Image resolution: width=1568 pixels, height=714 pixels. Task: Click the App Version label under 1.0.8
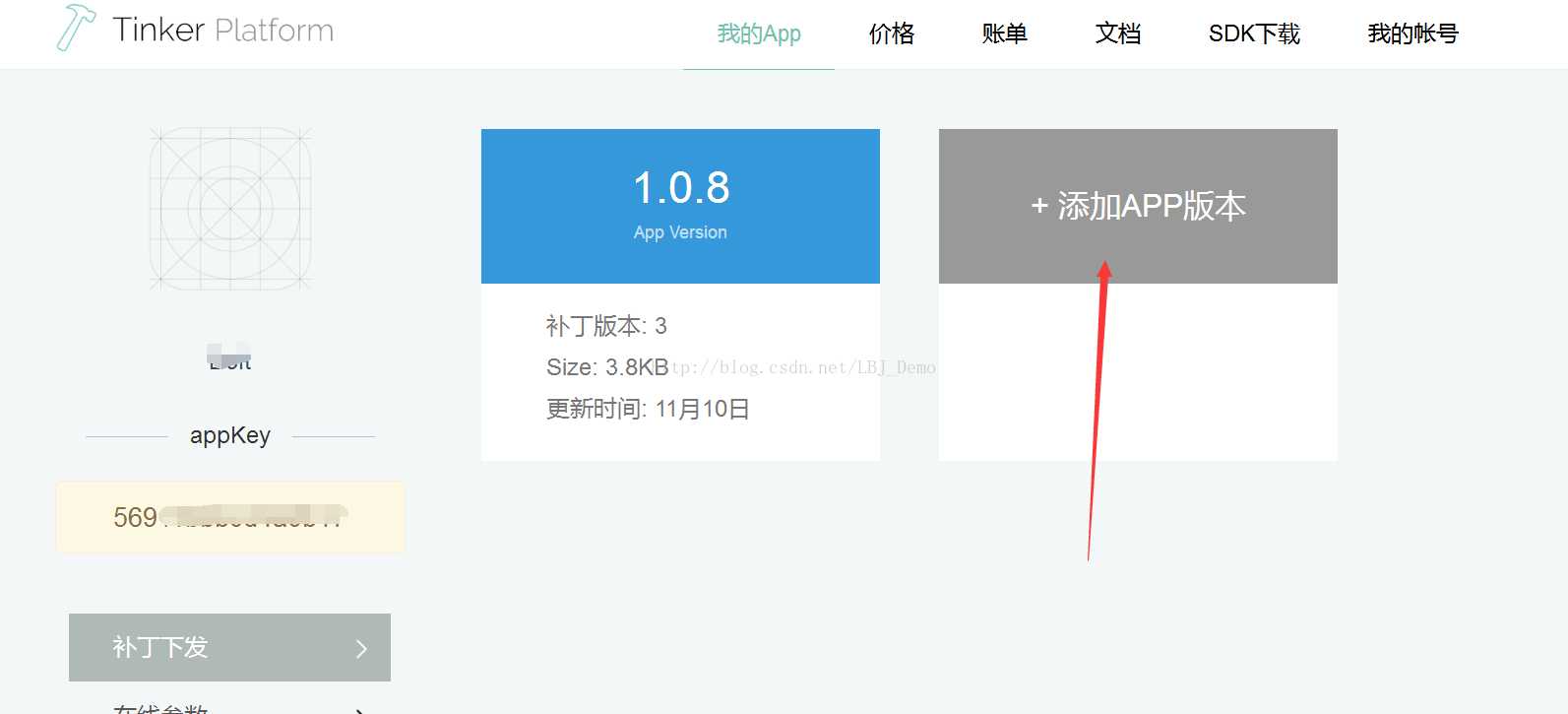(x=680, y=232)
